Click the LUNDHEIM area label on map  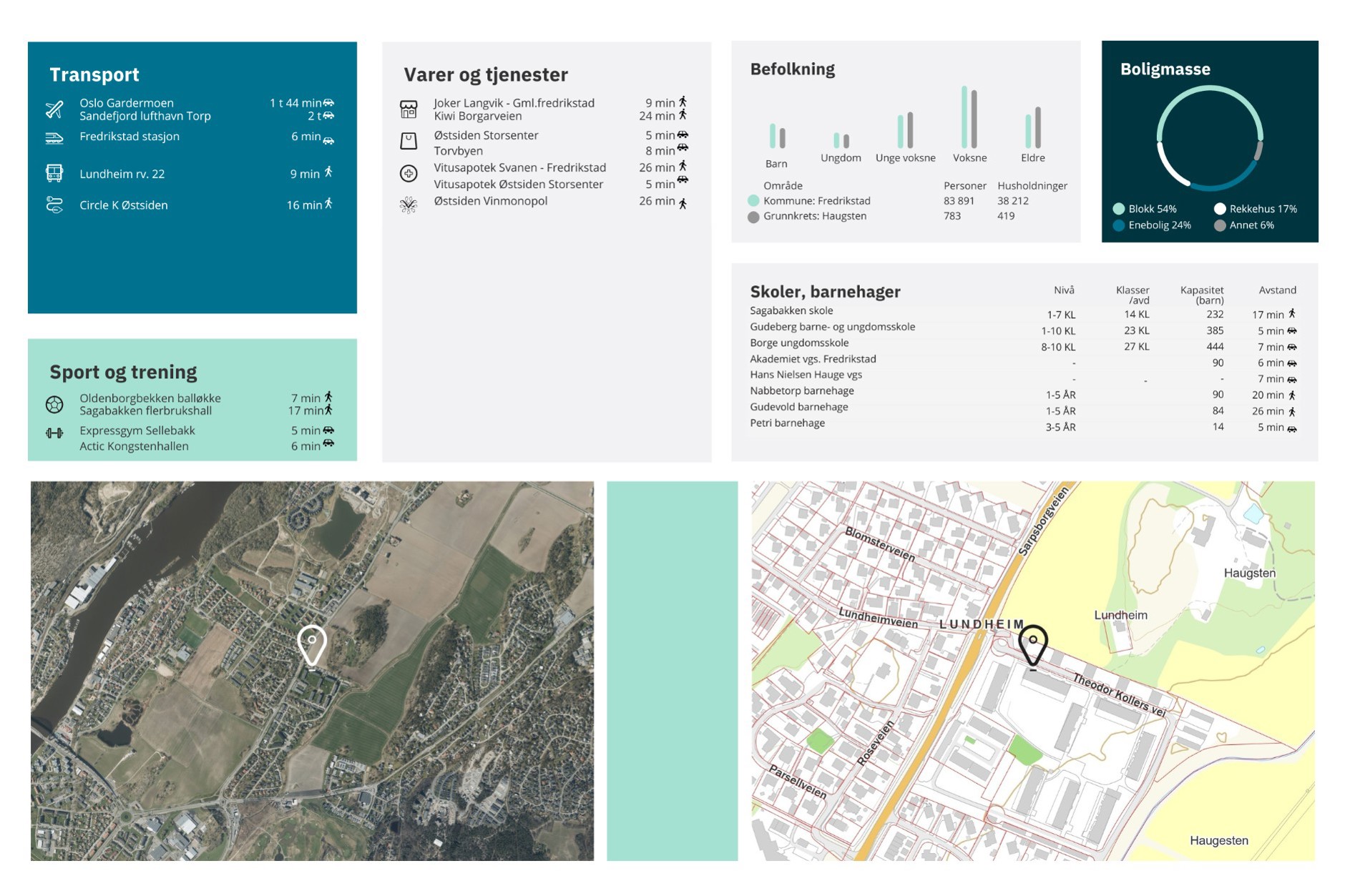pos(982,624)
